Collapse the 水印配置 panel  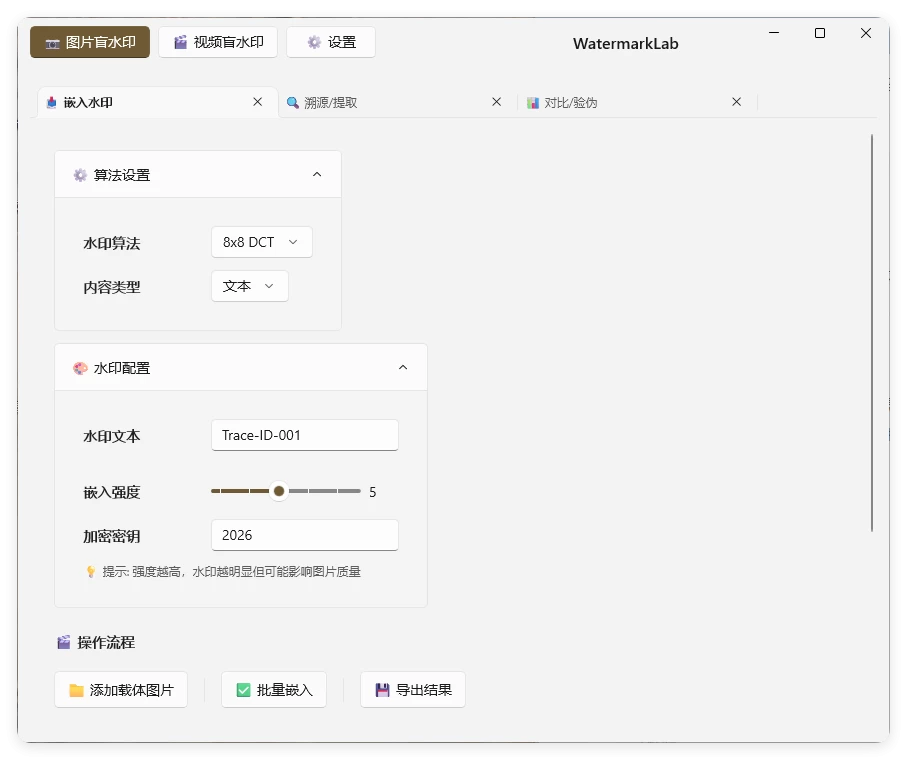pos(403,367)
